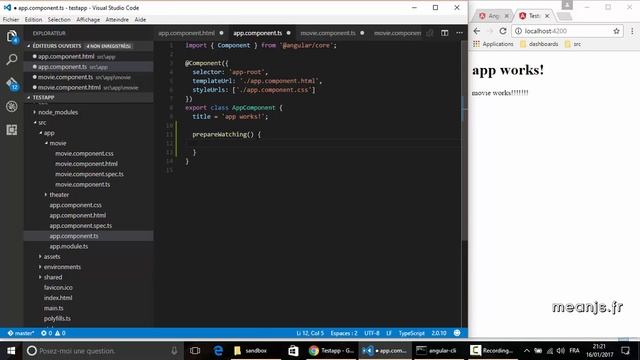
Task: Change encoding via UTF-8 status item
Action: [x=372, y=333]
